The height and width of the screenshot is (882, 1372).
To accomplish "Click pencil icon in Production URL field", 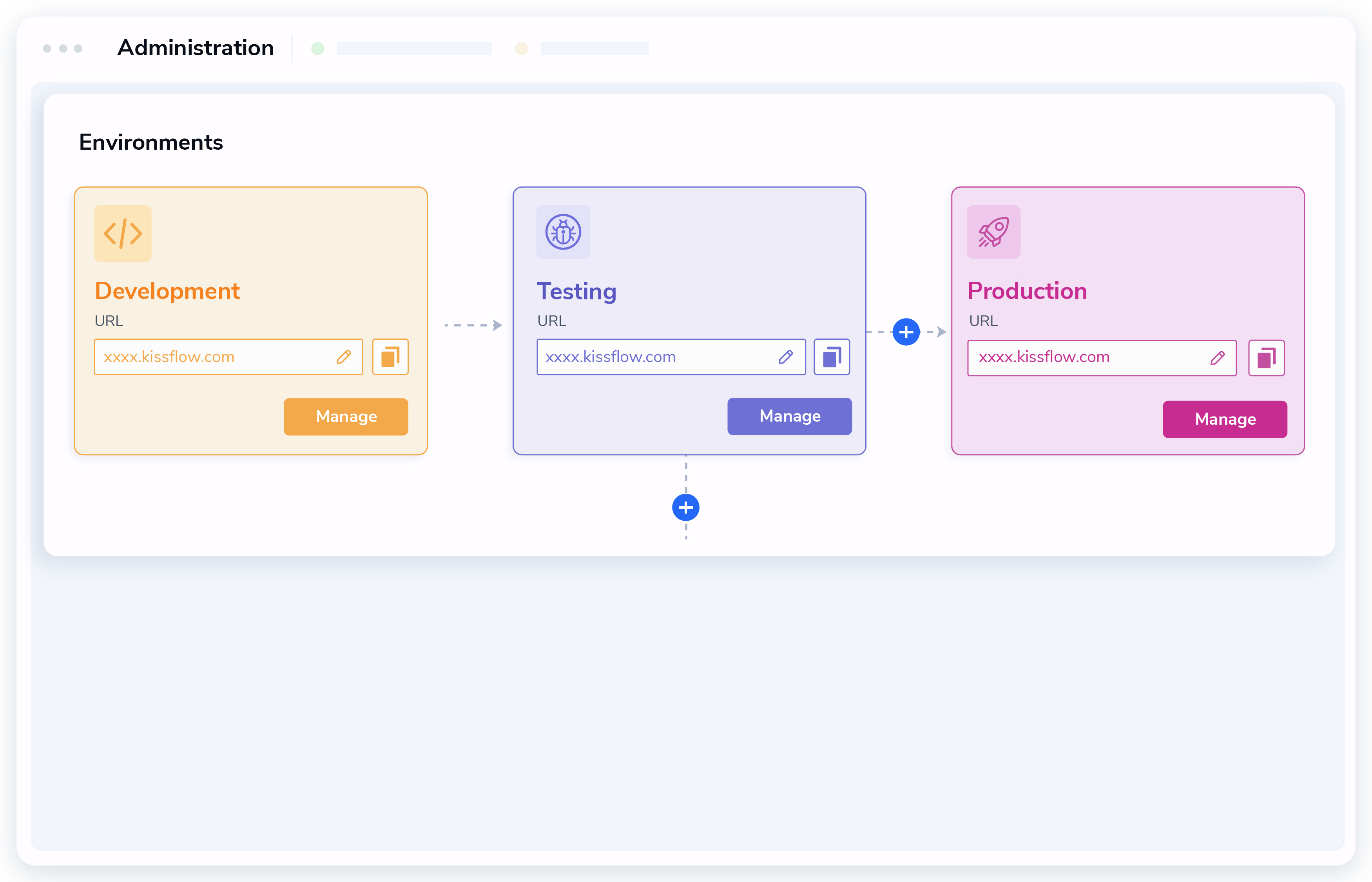I will coord(1217,358).
